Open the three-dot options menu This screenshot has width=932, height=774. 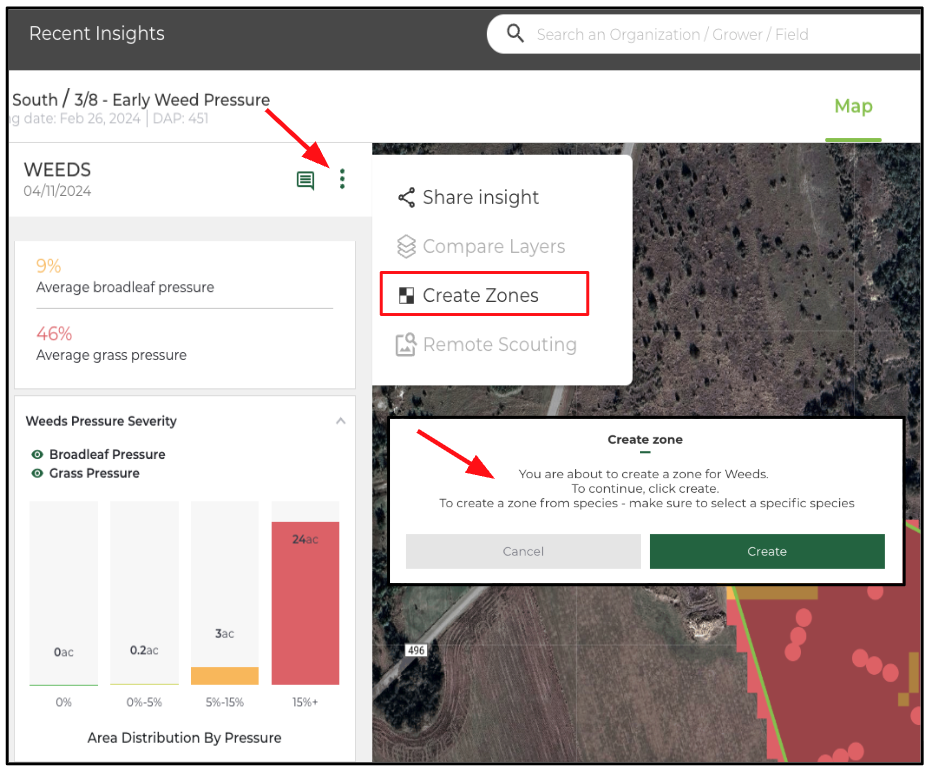342,179
